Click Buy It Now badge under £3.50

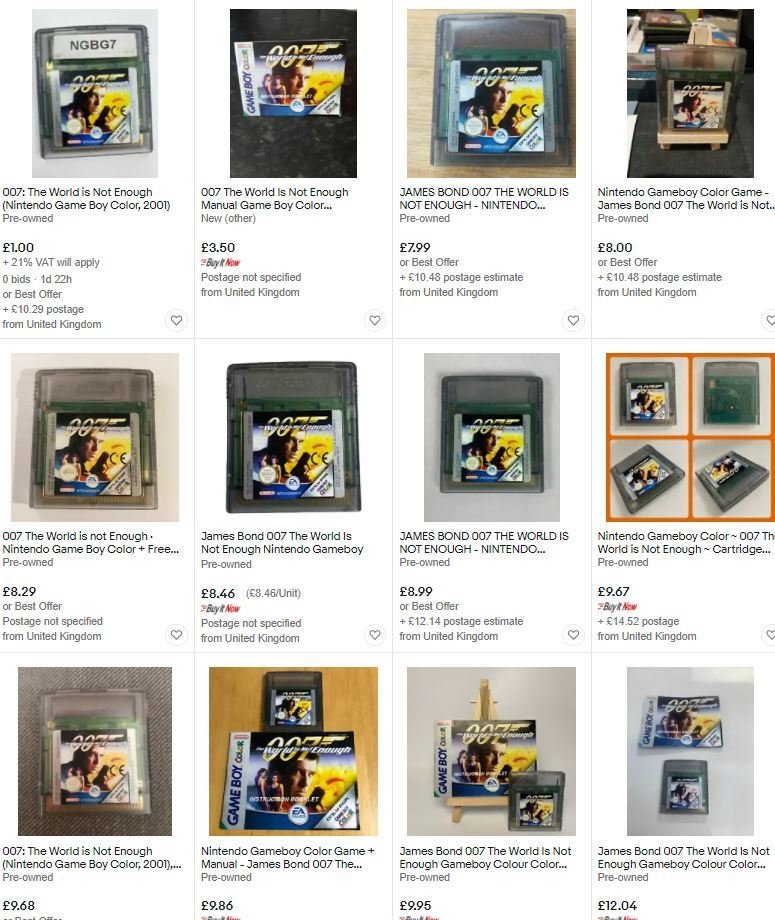[221, 263]
